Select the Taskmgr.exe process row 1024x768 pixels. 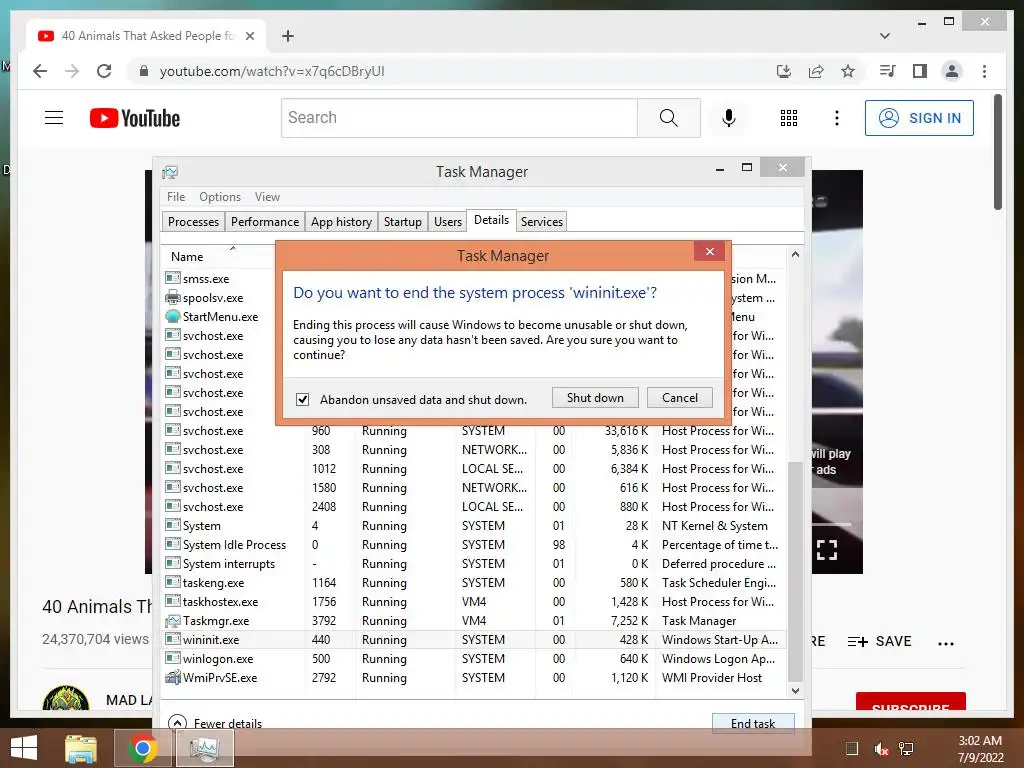pyautogui.click(x=475, y=620)
